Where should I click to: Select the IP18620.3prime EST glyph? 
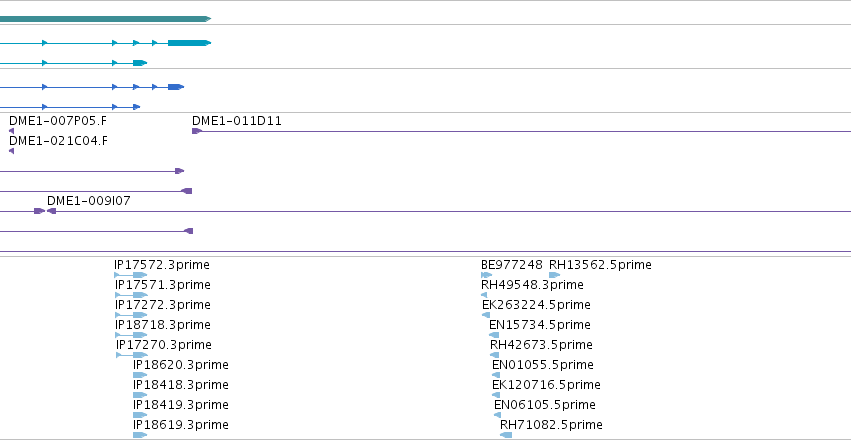pos(140,375)
